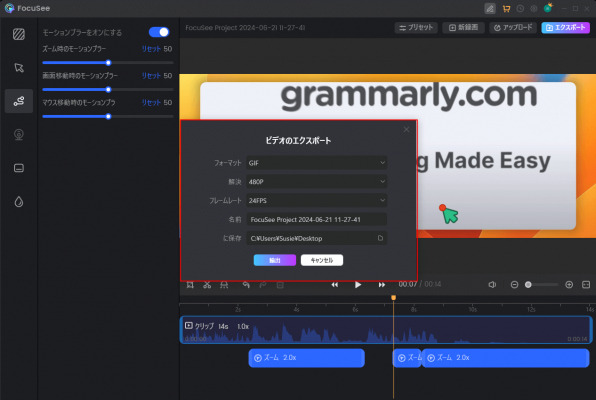Play the video preview
This screenshot has width=596, height=400.
(x=358, y=284)
